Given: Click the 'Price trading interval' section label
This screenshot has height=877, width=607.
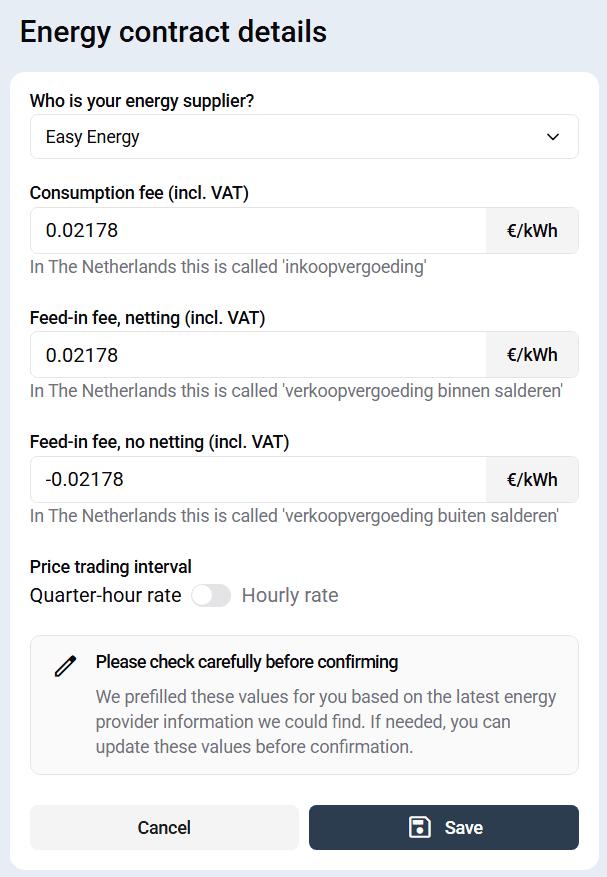Looking at the screenshot, I should (110, 566).
